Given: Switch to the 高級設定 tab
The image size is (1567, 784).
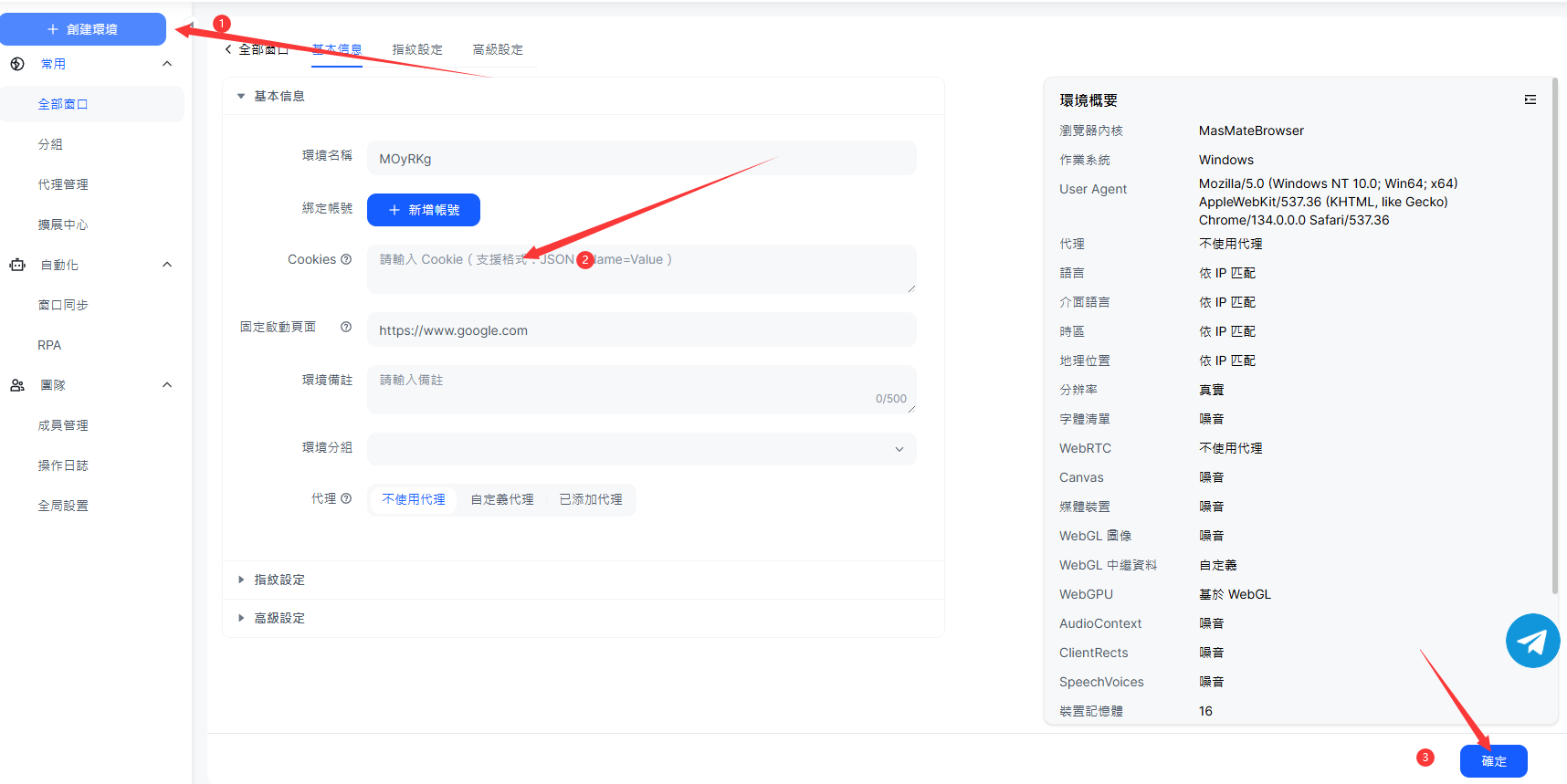Looking at the screenshot, I should pyautogui.click(x=498, y=49).
